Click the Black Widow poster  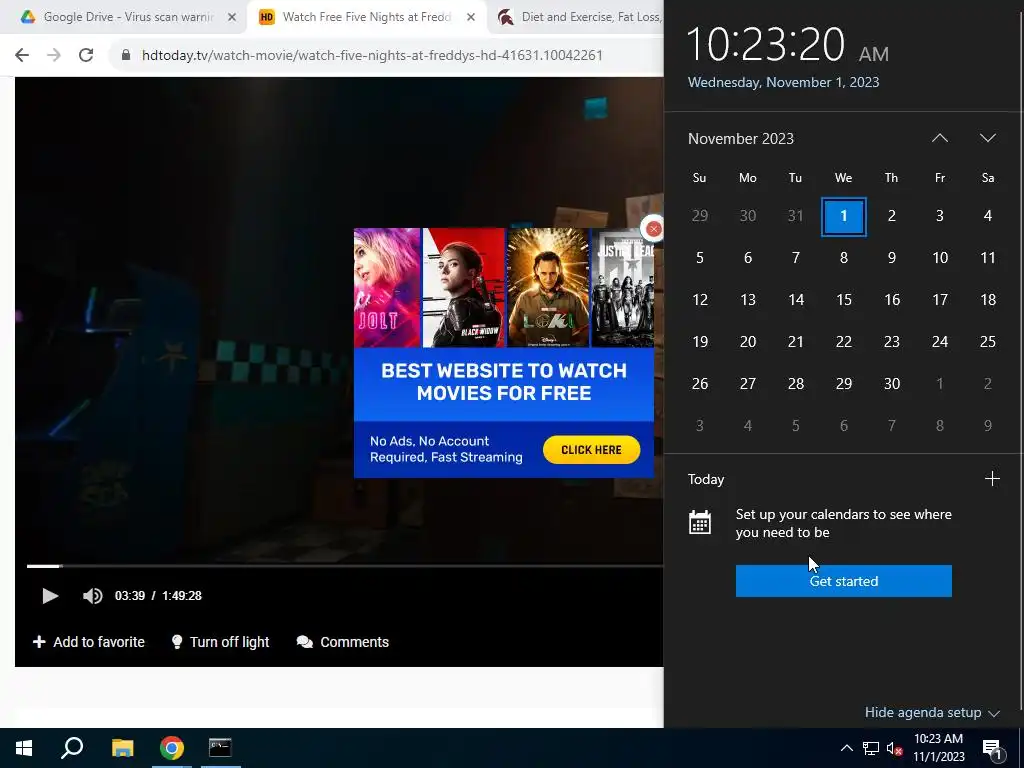coord(464,287)
